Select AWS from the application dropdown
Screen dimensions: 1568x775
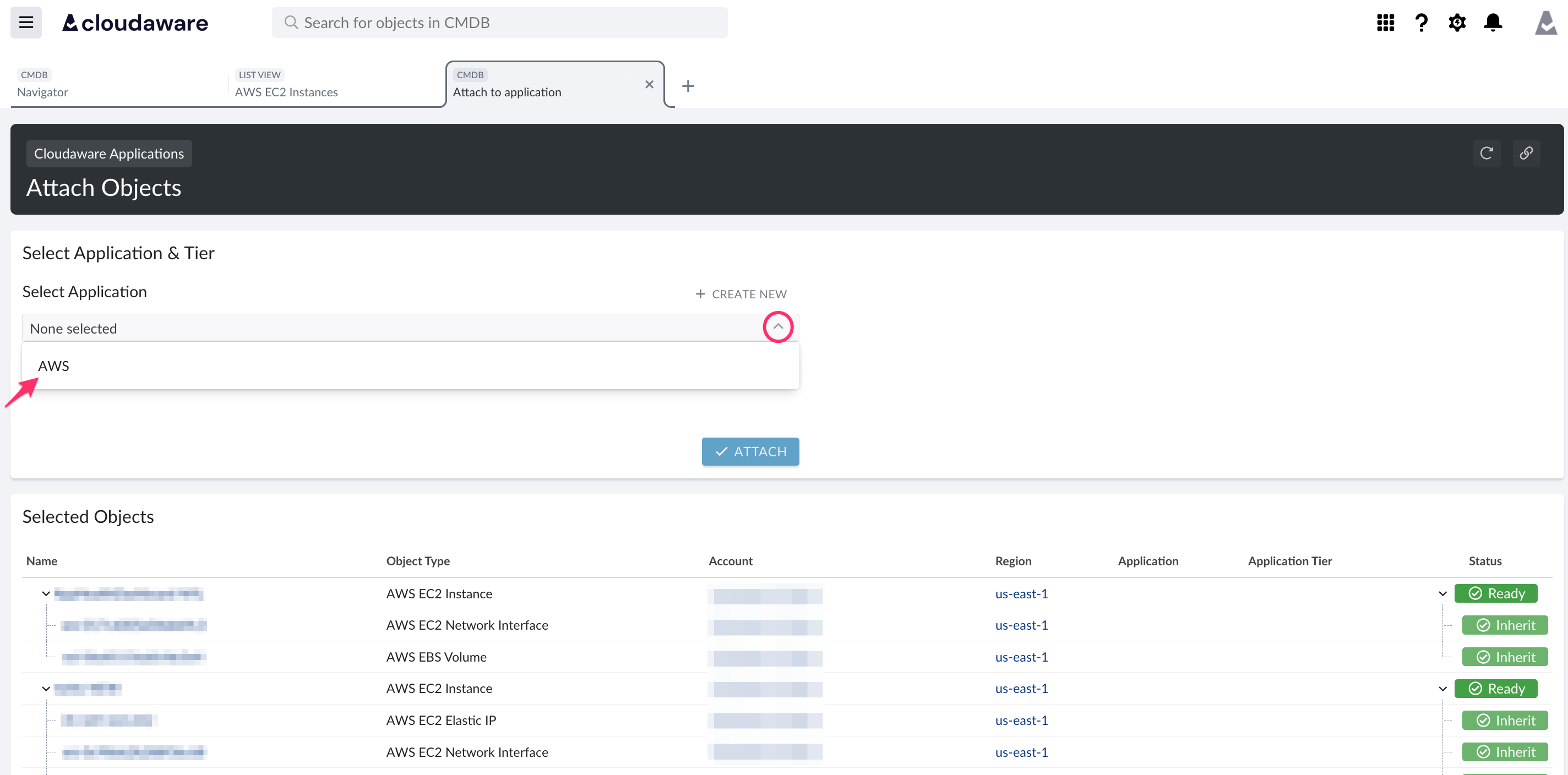[53, 365]
